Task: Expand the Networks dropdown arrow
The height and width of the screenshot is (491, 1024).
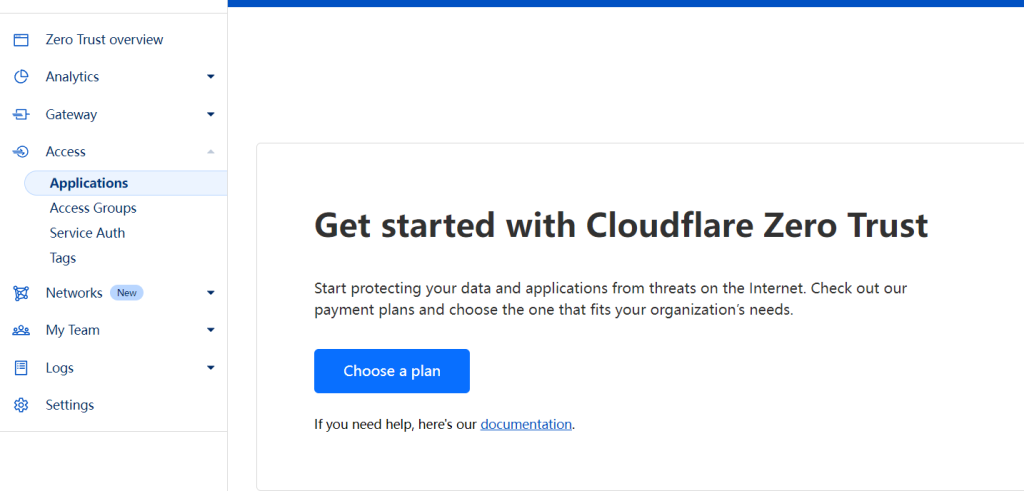Action: click(210, 293)
